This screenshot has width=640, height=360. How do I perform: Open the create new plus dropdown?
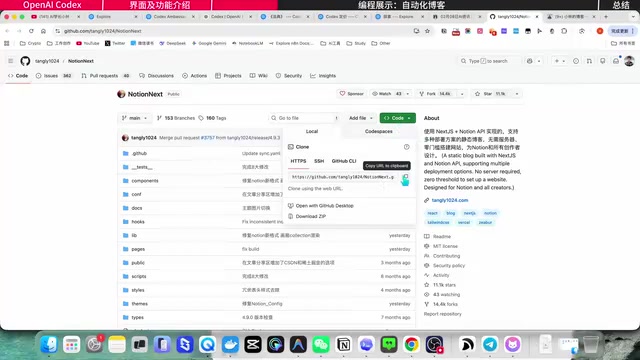pos(560,61)
